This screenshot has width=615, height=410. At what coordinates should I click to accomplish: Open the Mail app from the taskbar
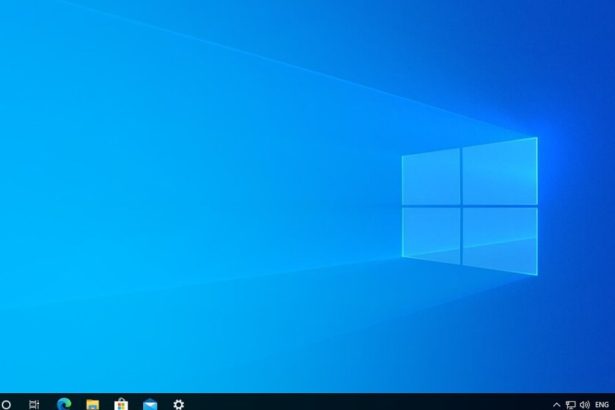point(150,405)
